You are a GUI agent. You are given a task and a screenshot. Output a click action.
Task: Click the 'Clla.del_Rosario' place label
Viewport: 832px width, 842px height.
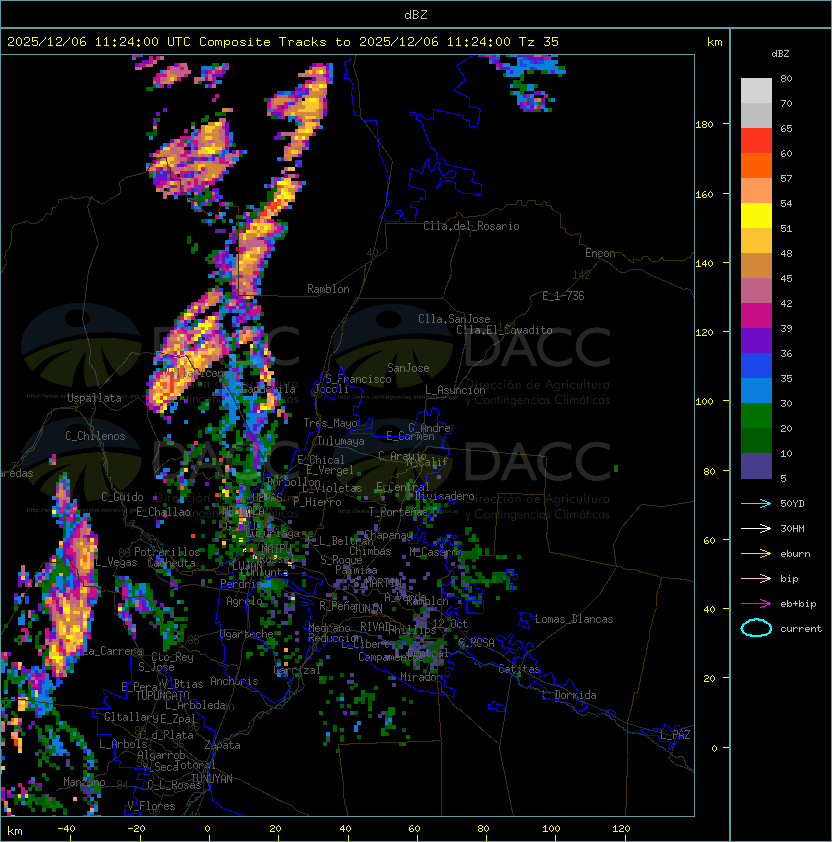[x=471, y=226]
